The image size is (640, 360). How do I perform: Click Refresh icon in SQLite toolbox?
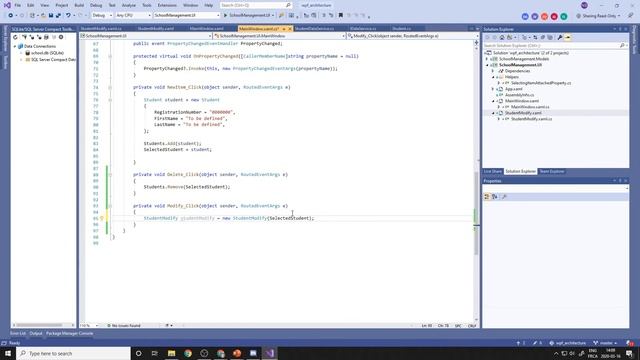(x=16, y=37)
